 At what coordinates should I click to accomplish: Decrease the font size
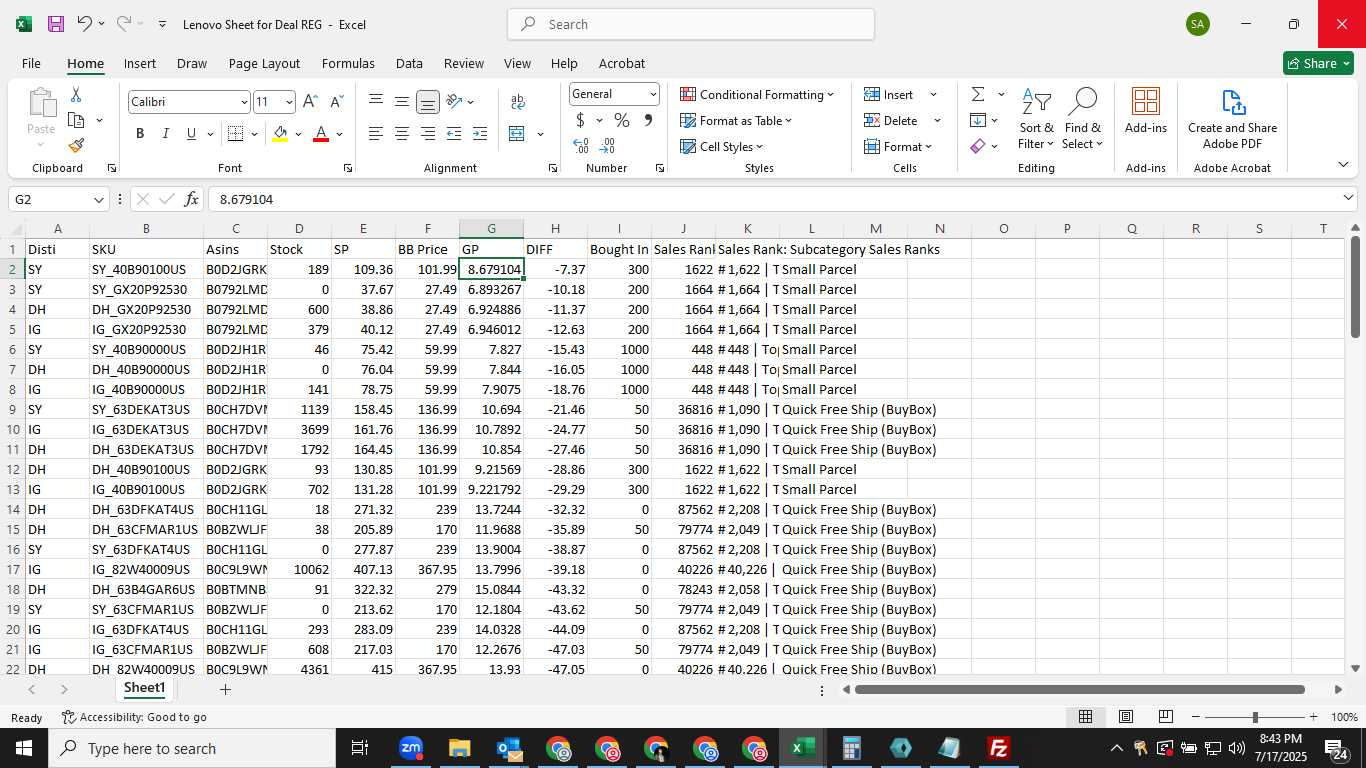pyautogui.click(x=336, y=101)
